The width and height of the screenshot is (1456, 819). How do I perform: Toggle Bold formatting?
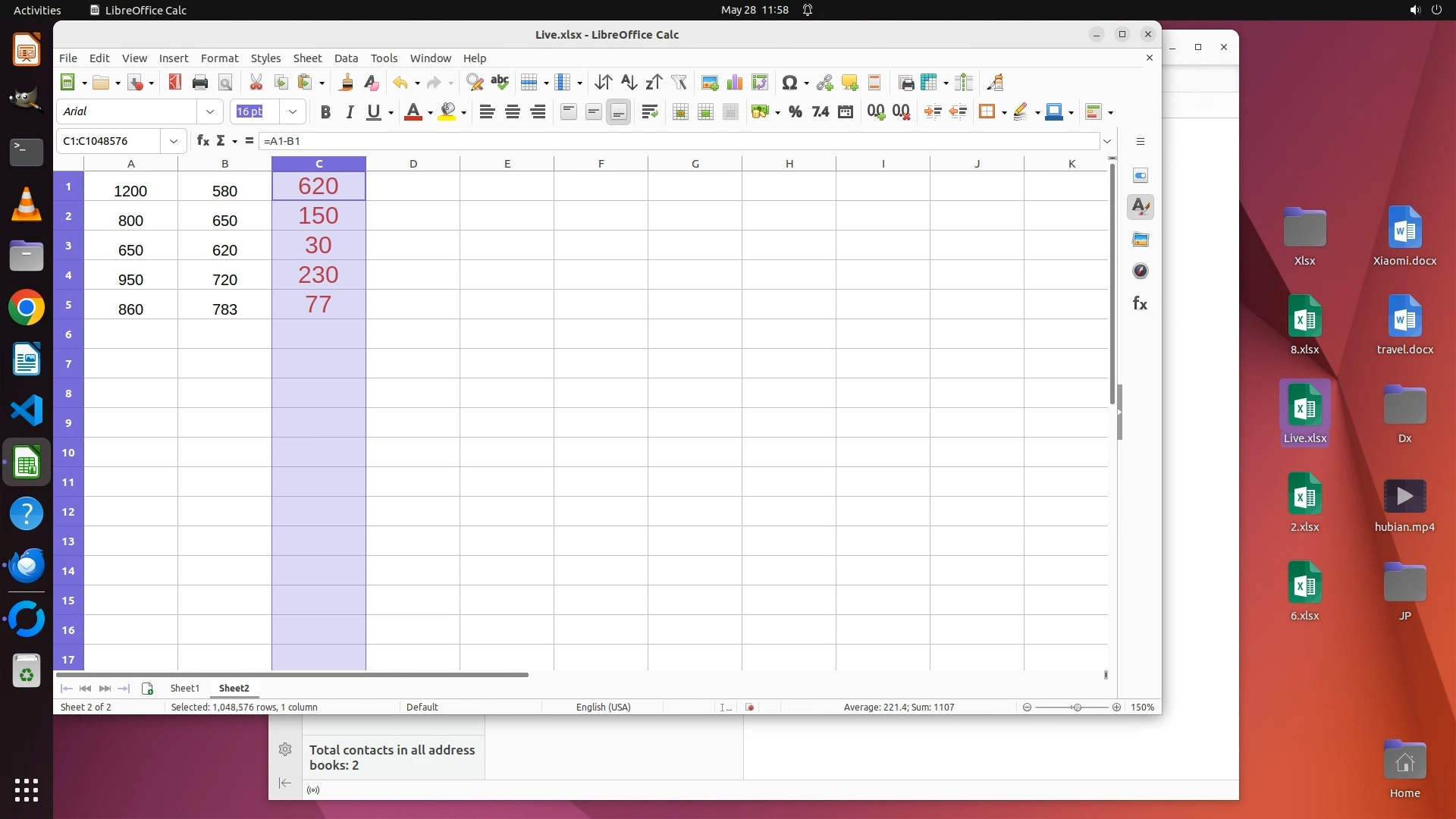point(325,112)
